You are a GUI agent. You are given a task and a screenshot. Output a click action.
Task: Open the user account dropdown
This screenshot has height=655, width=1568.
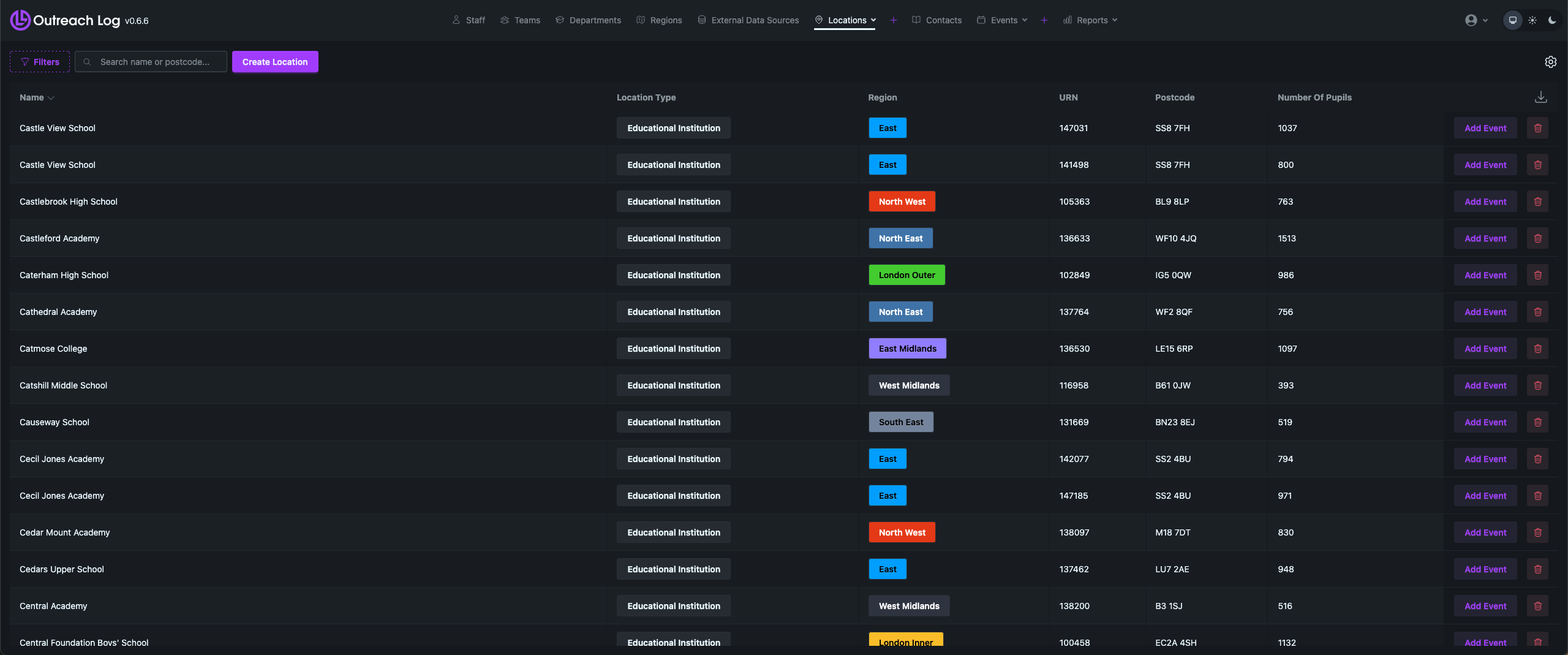point(1476,20)
